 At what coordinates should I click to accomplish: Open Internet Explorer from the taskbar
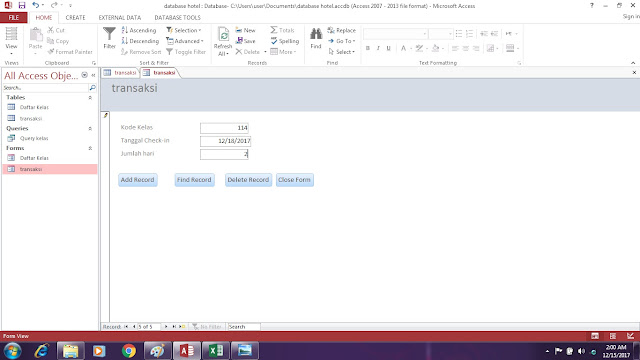[41, 351]
